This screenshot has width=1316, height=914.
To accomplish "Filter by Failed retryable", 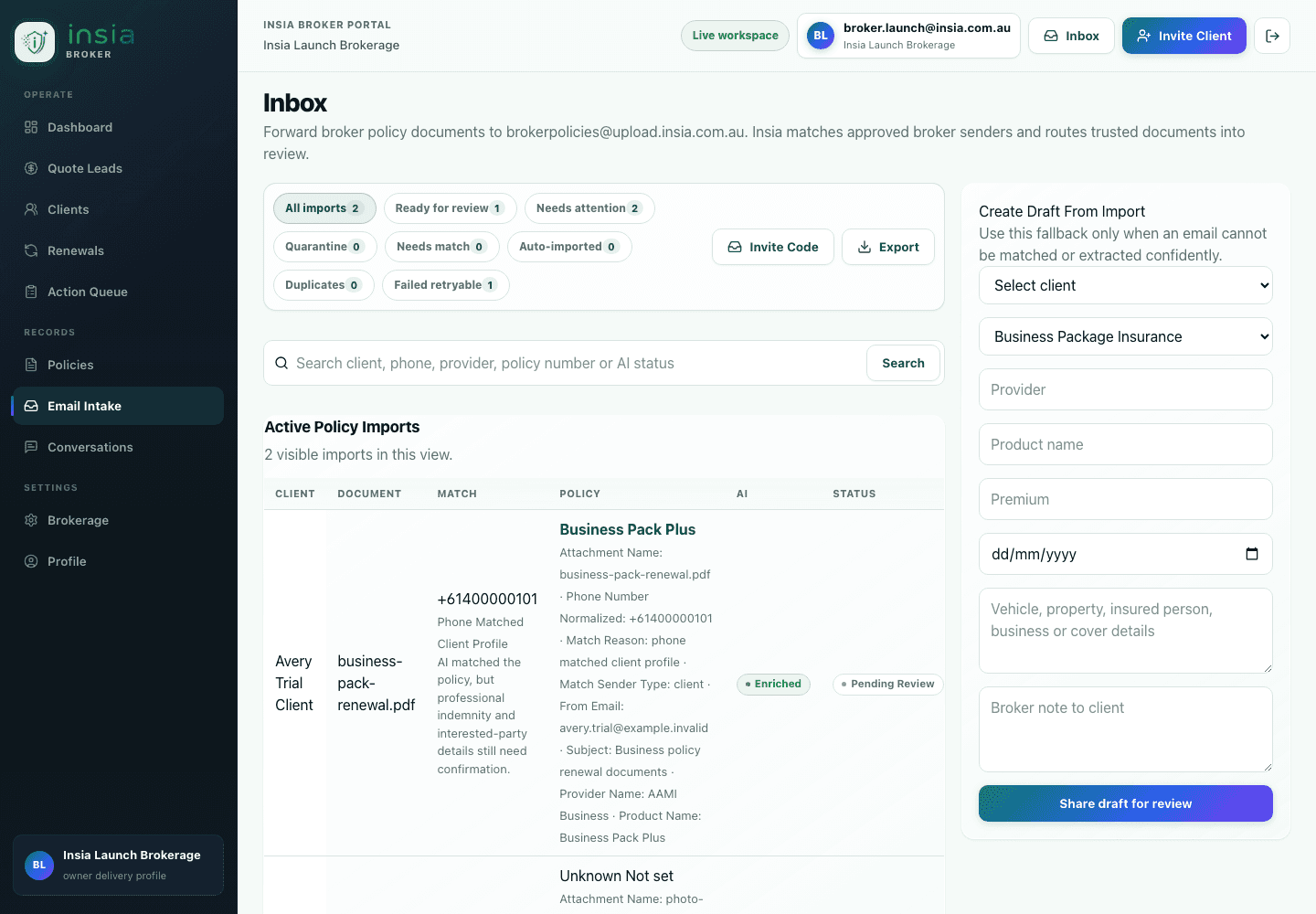I will point(445,285).
